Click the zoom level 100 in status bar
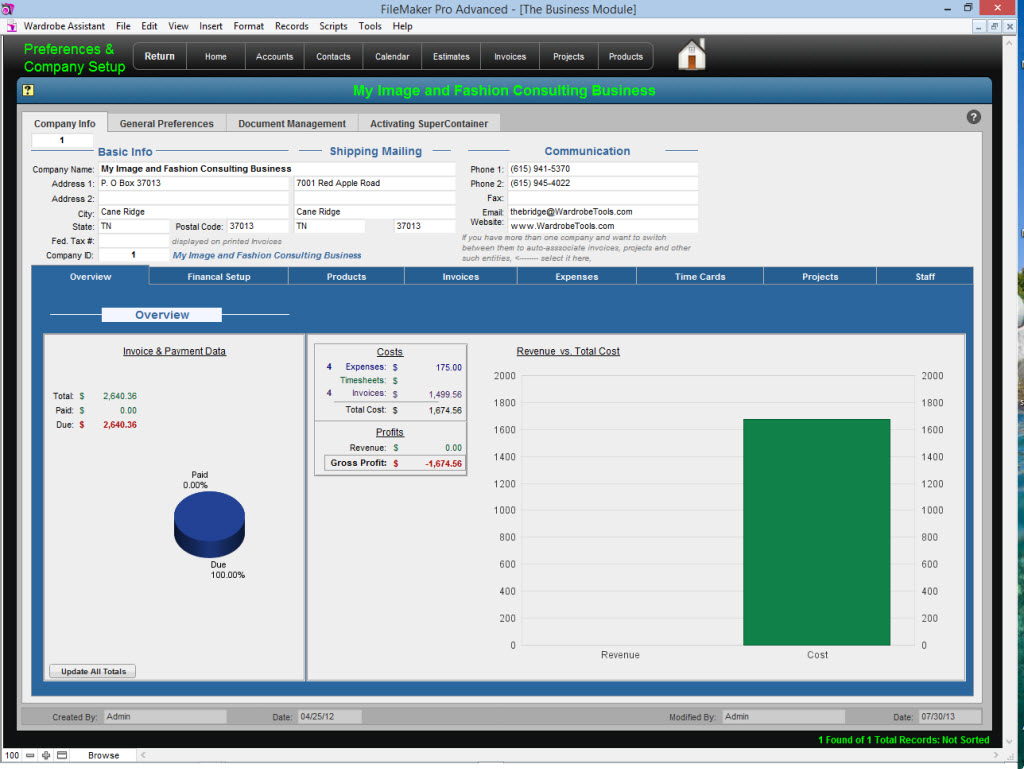This screenshot has width=1024, height=769. [12, 755]
